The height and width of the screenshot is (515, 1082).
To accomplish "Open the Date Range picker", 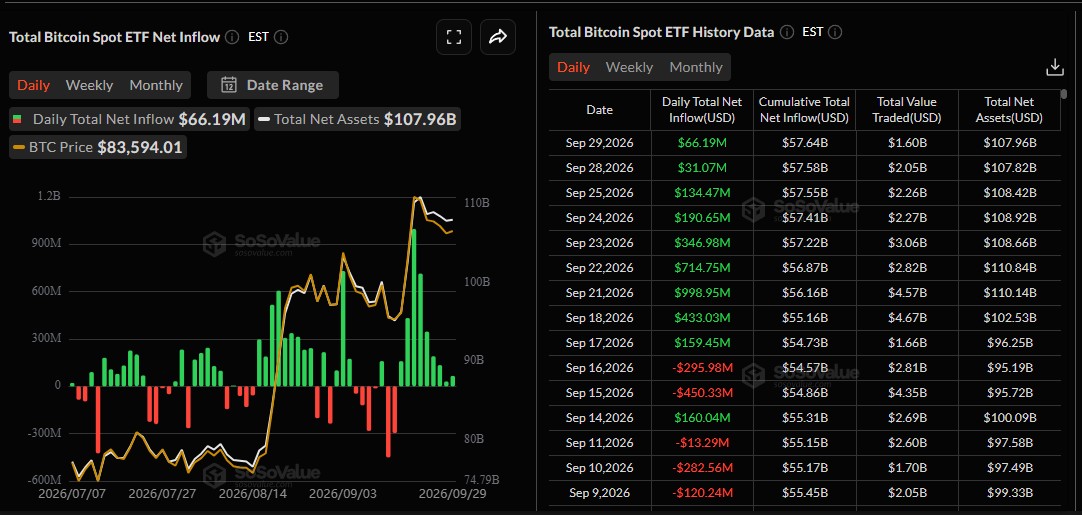I will point(273,85).
